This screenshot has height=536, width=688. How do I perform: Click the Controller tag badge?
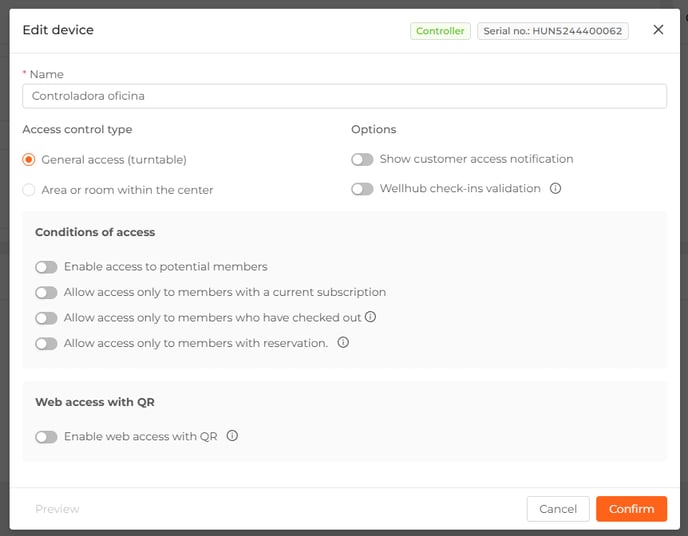coord(440,31)
